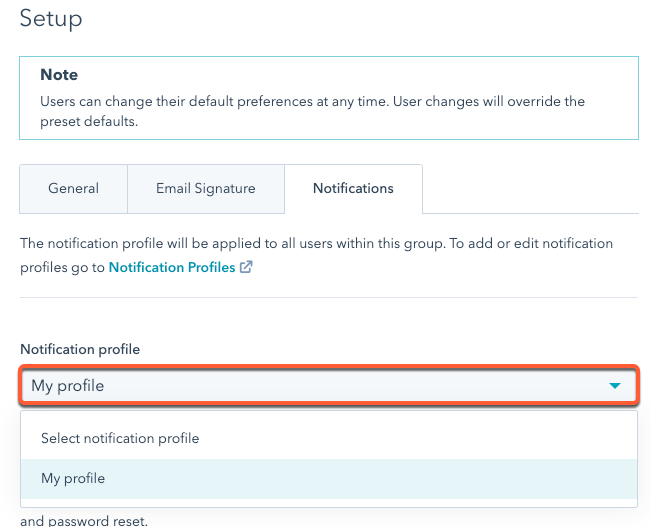Click the 'Notification profile' field label
651x527 pixels.
(80, 349)
